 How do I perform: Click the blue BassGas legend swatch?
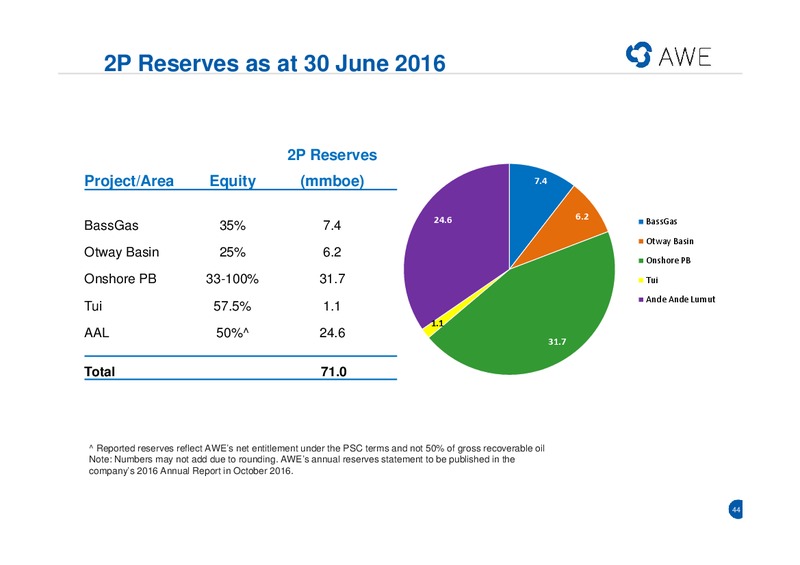pos(641,222)
